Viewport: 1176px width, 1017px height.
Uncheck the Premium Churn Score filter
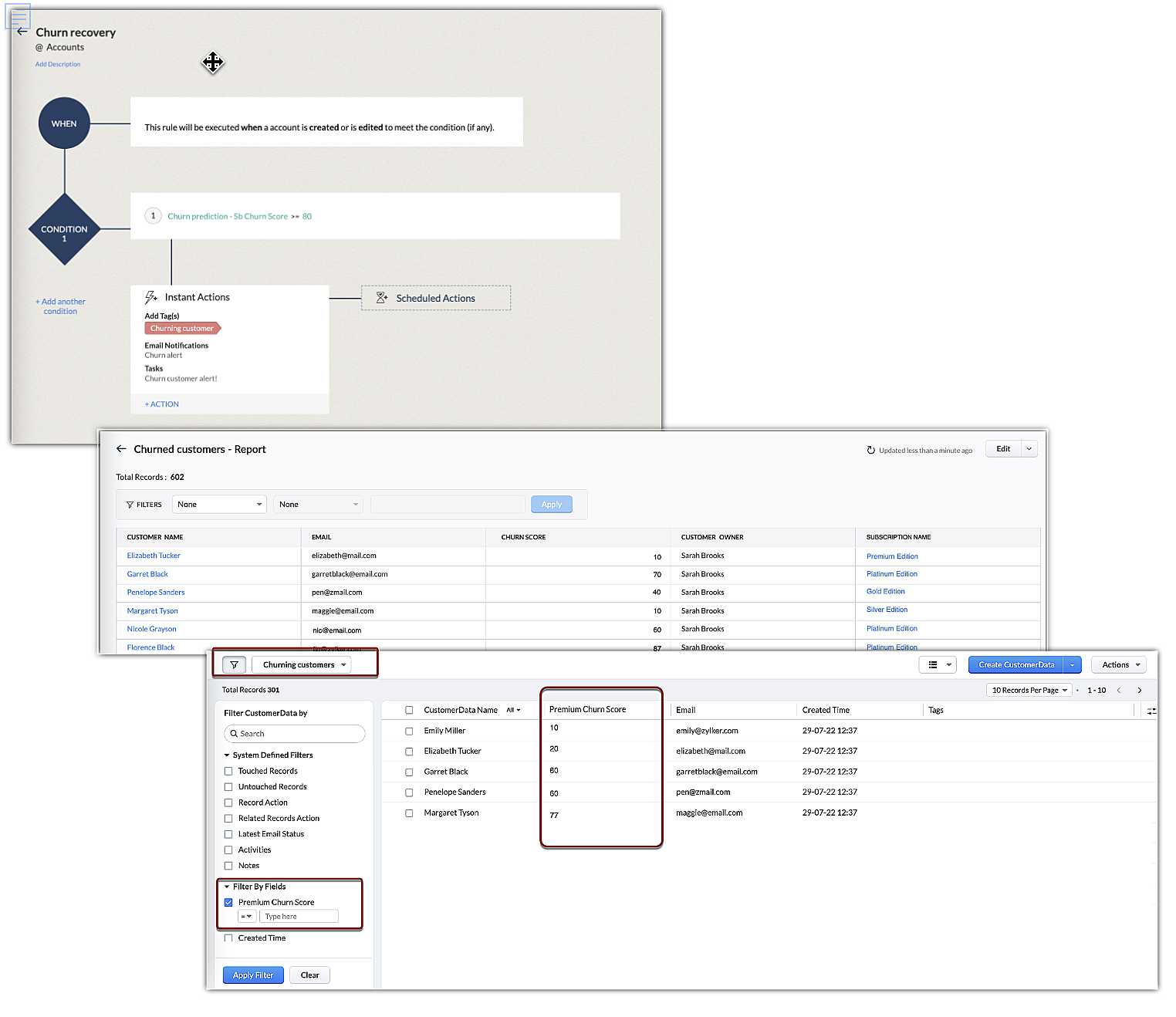[x=228, y=903]
